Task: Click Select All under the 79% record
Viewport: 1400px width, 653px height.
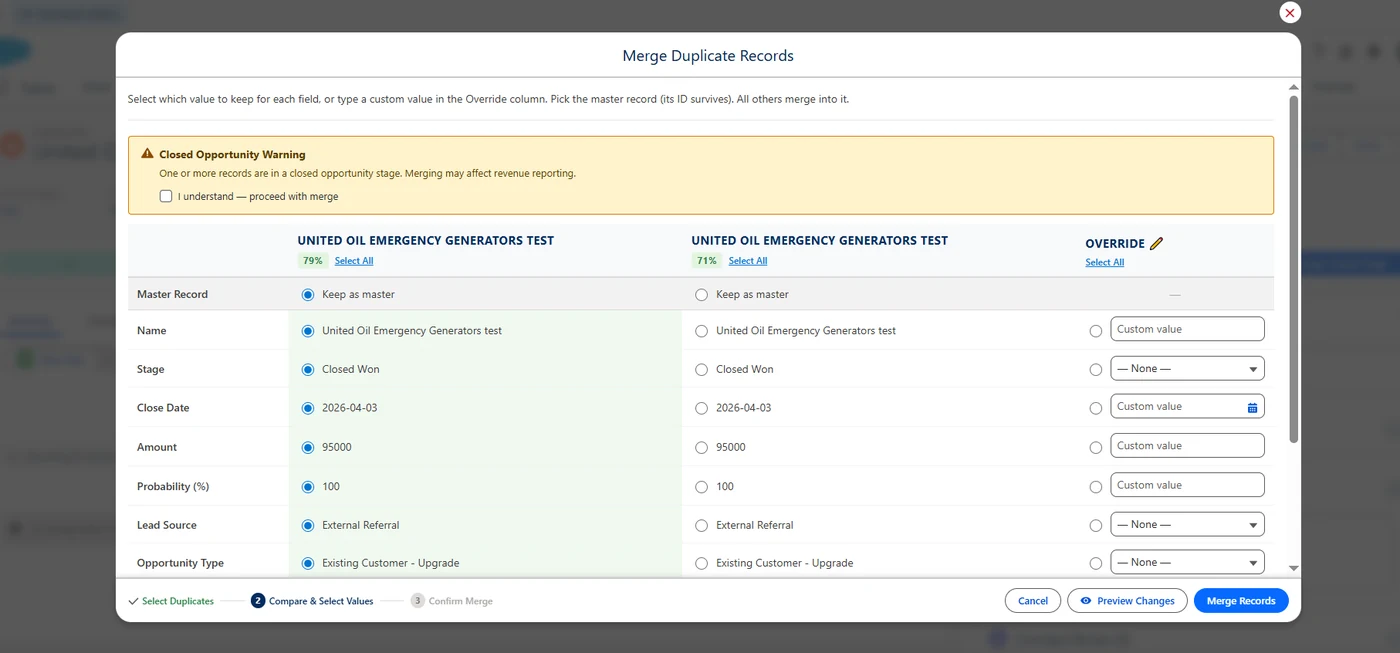Action: 354,261
